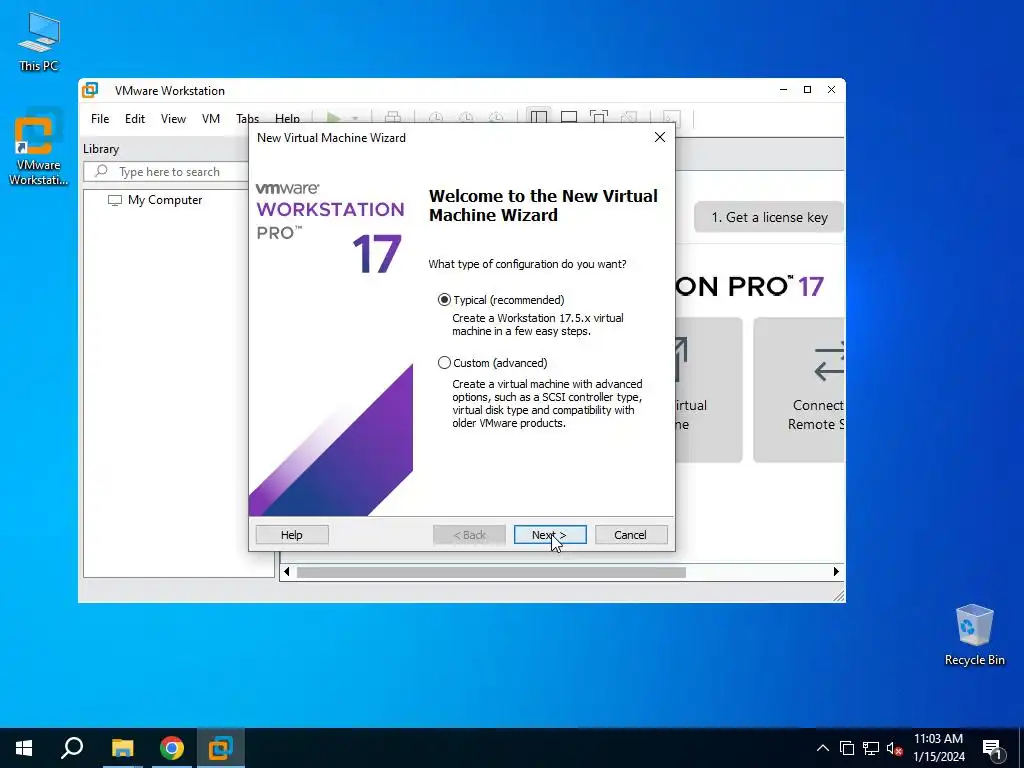The image size is (1024, 768).
Task: Click the taskbar clock showing 11:03 AM
Action: (x=938, y=748)
